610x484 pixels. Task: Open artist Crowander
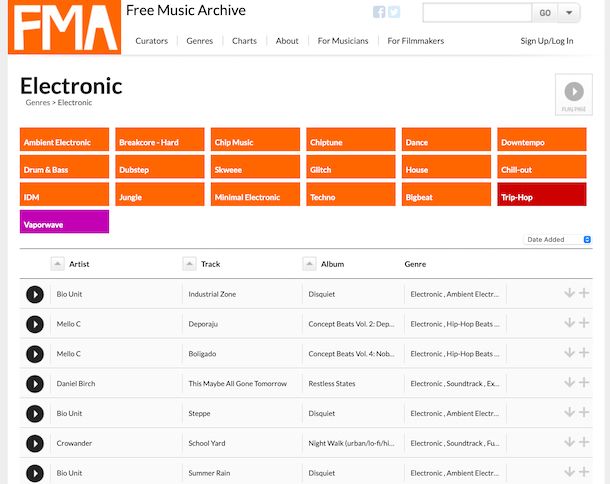click(74, 443)
